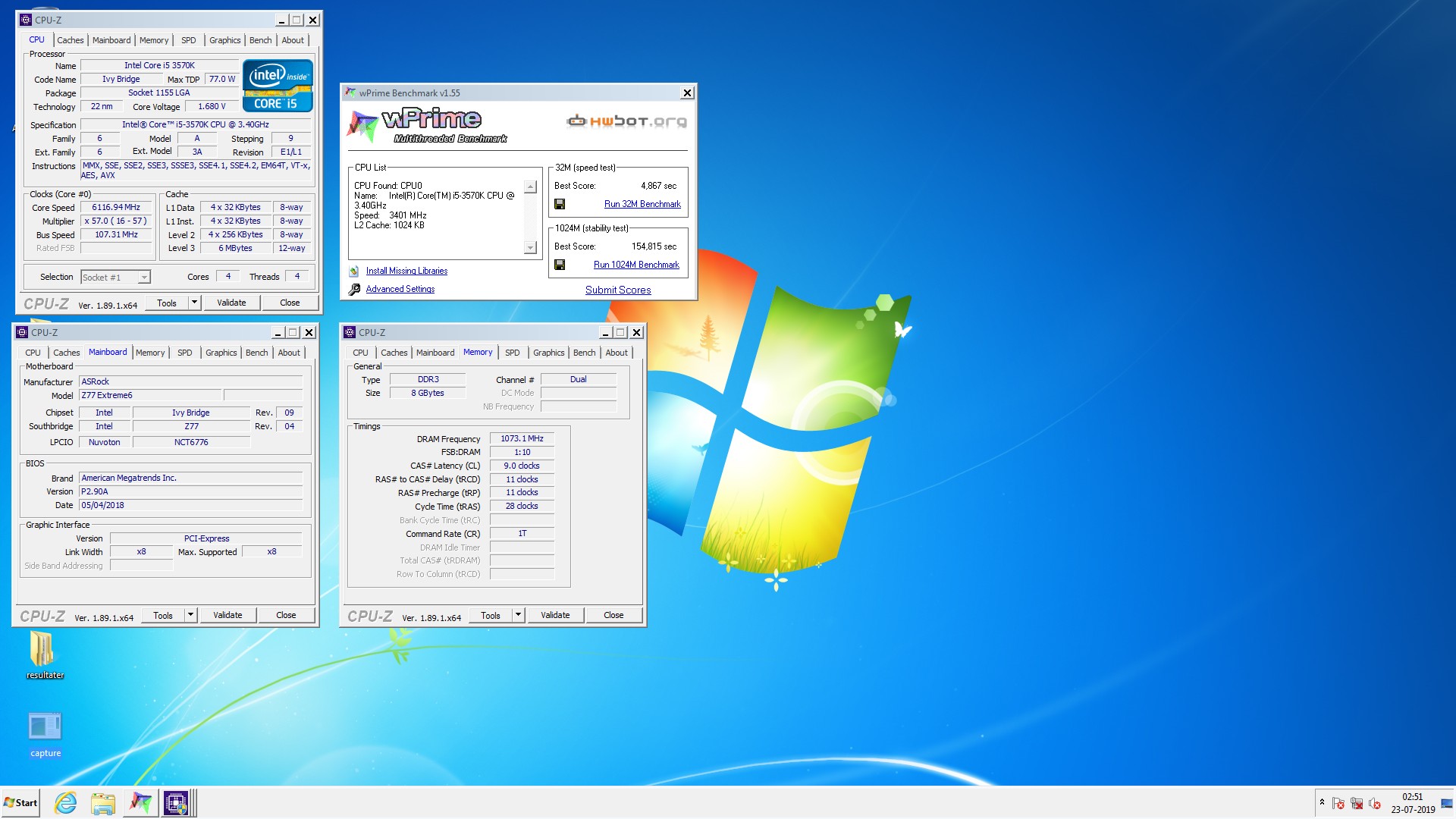
Task: Click the HWBOT.org logo in wPrime
Action: [626, 121]
